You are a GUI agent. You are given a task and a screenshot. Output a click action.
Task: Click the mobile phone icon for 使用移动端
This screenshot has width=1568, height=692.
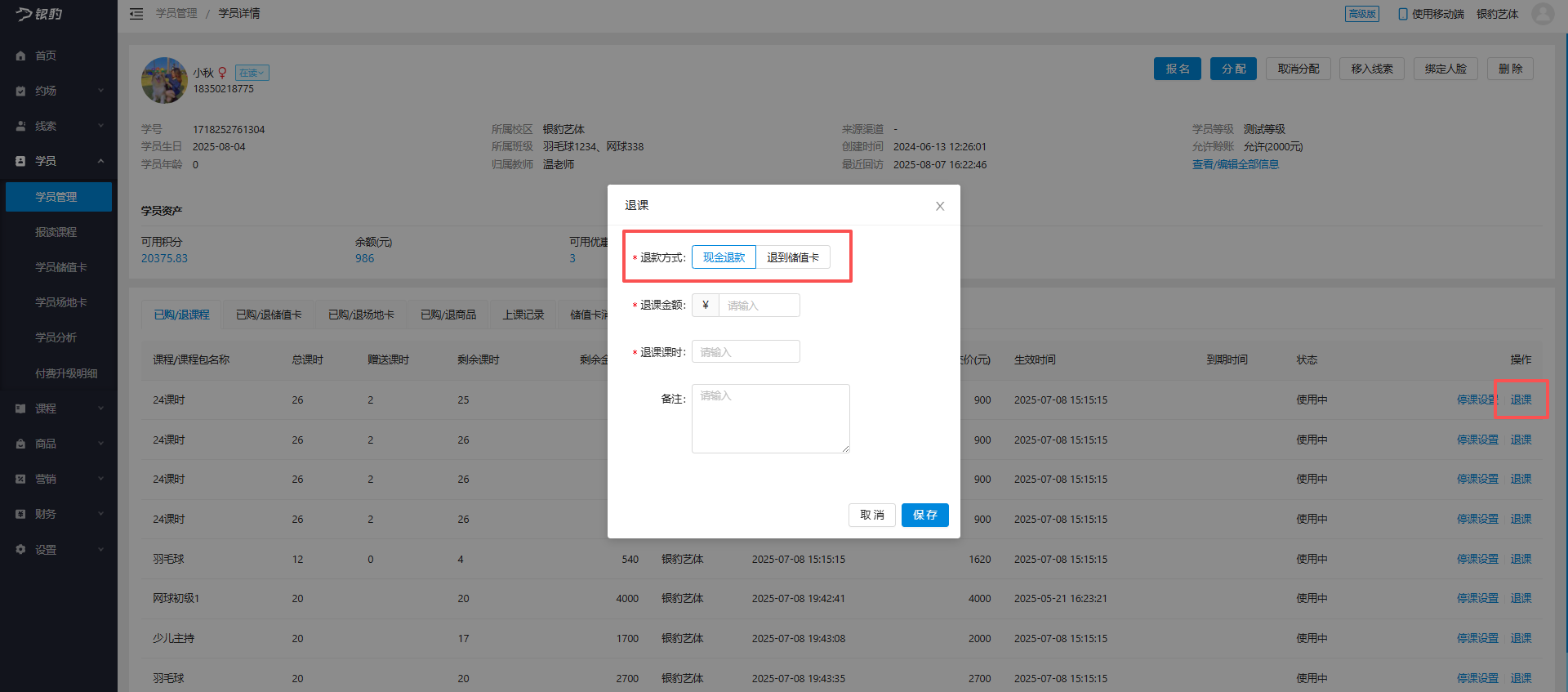pos(1403,14)
